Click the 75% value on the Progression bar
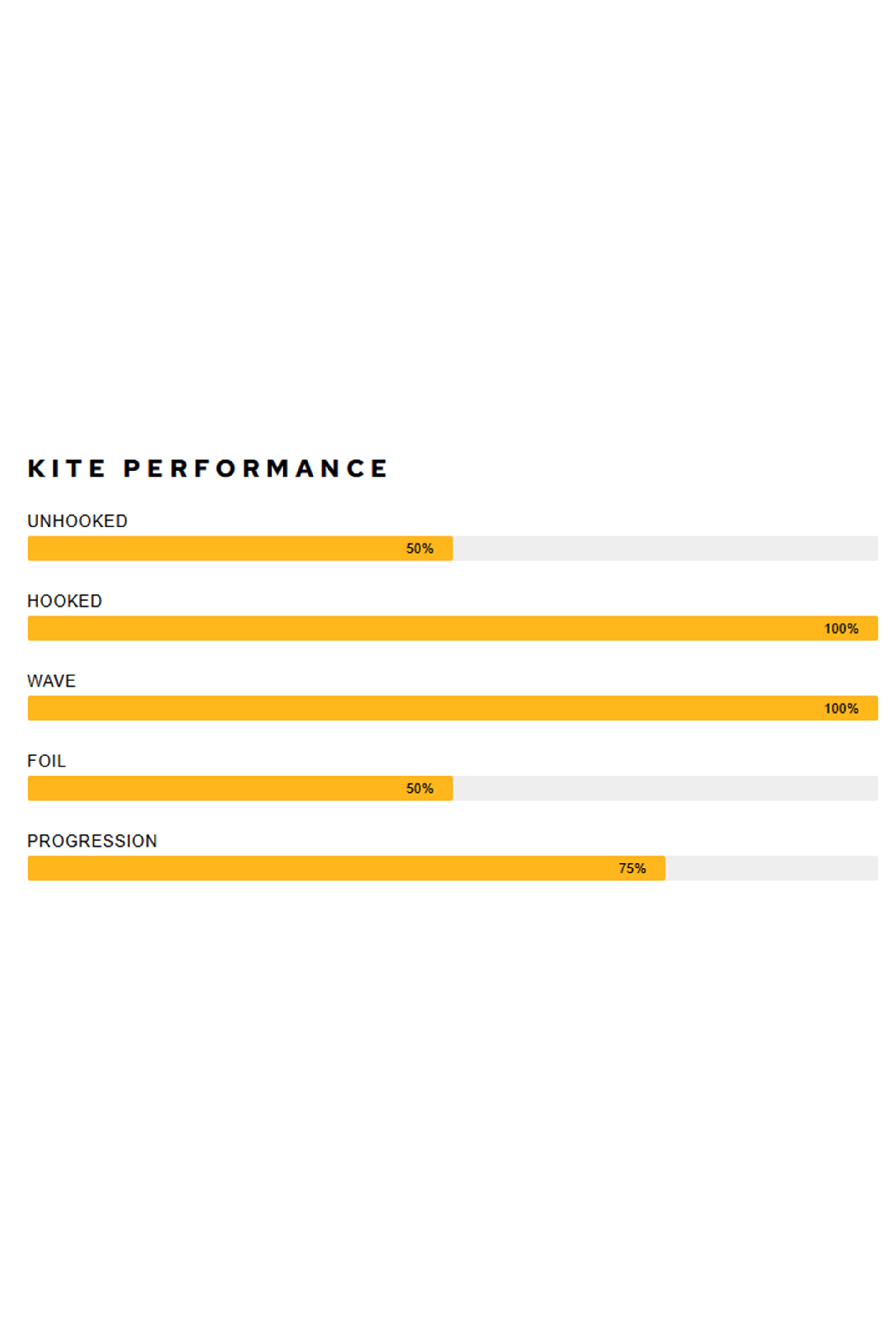The height and width of the screenshot is (1344, 896). [x=632, y=868]
